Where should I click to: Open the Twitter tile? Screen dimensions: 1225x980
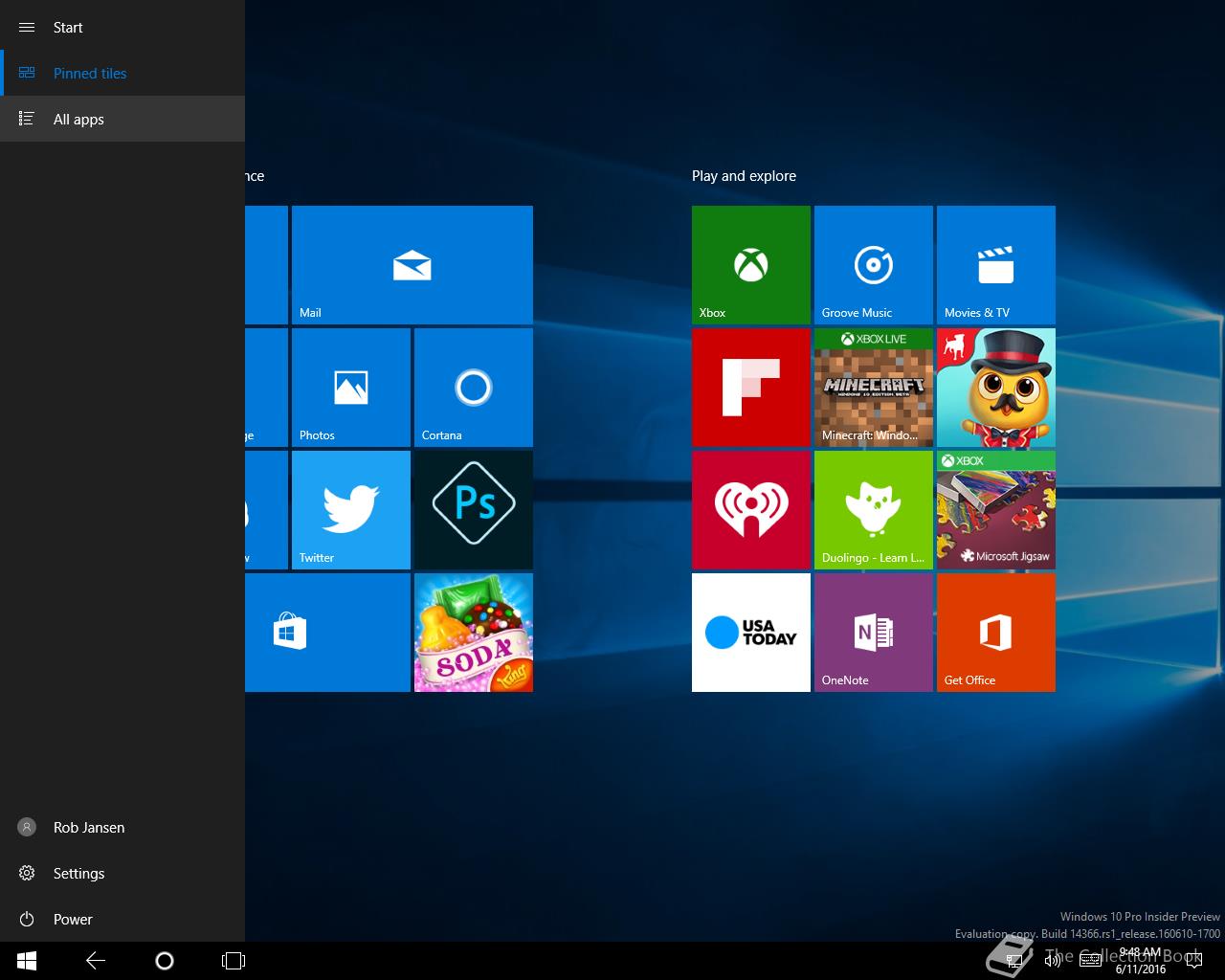(x=351, y=510)
